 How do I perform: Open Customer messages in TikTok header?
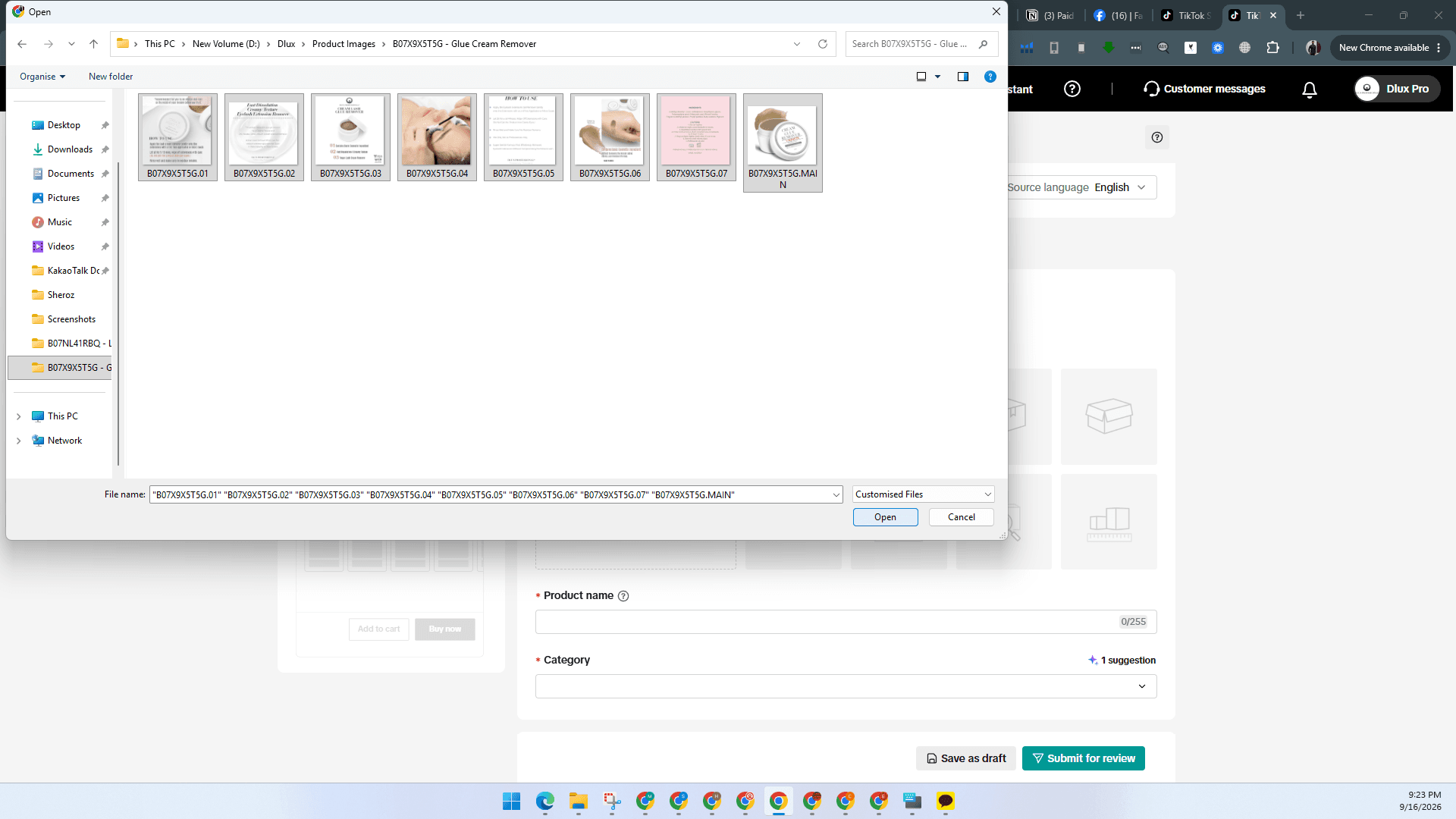point(1204,89)
